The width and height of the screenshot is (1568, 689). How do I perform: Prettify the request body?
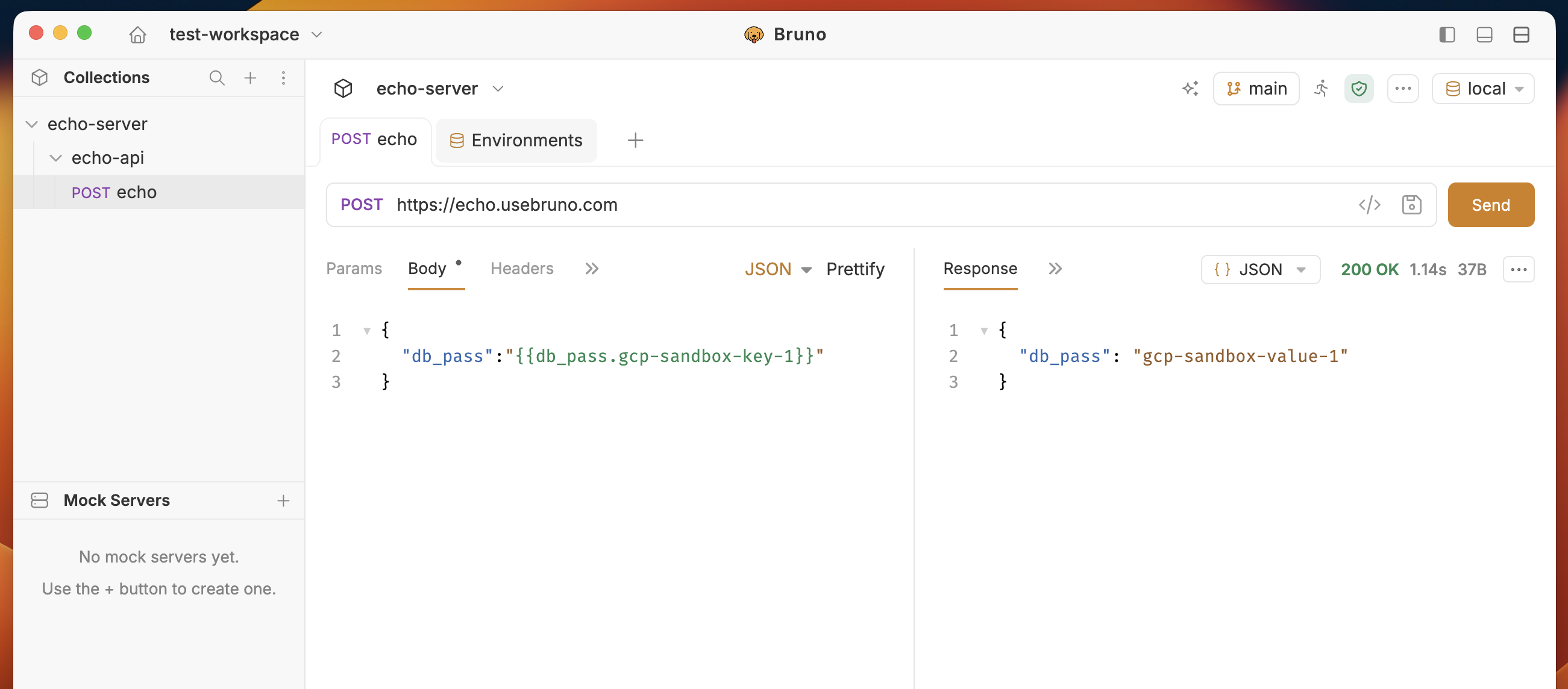click(x=855, y=269)
